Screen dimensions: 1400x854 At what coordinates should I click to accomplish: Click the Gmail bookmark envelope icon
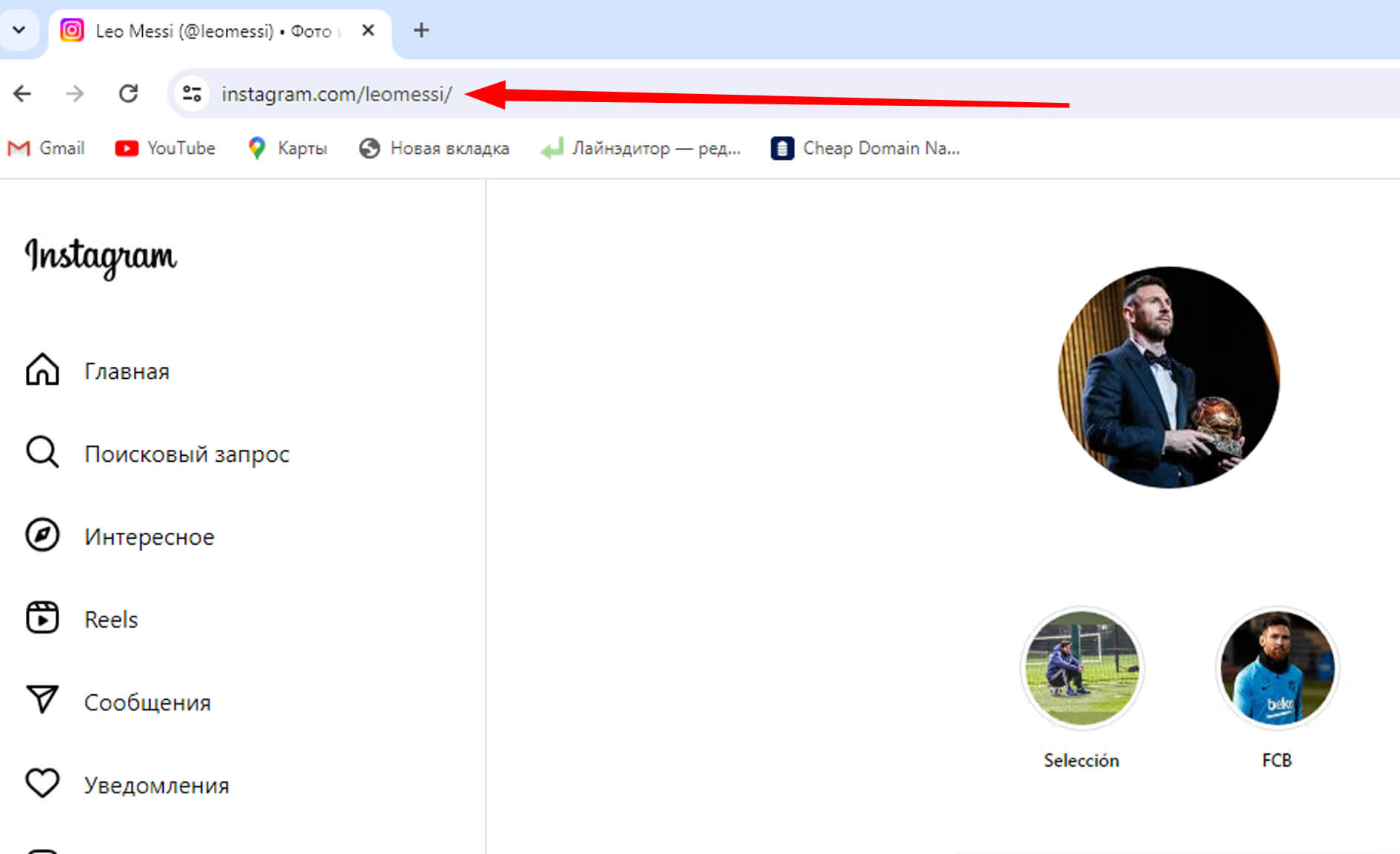point(19,149)
